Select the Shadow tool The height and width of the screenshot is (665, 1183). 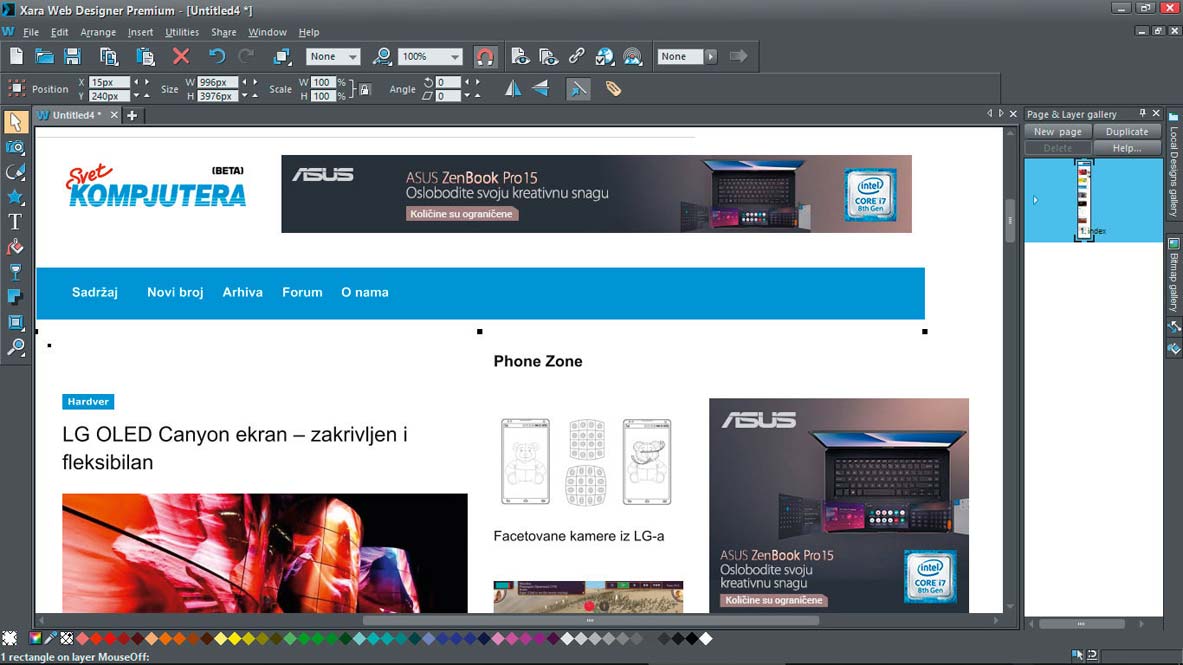pos(15,297)
